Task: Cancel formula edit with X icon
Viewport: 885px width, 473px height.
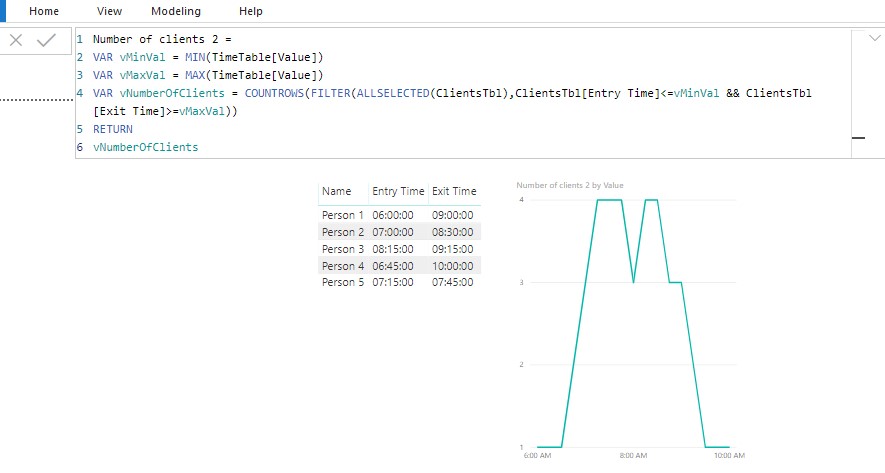Action: (16, 40)
